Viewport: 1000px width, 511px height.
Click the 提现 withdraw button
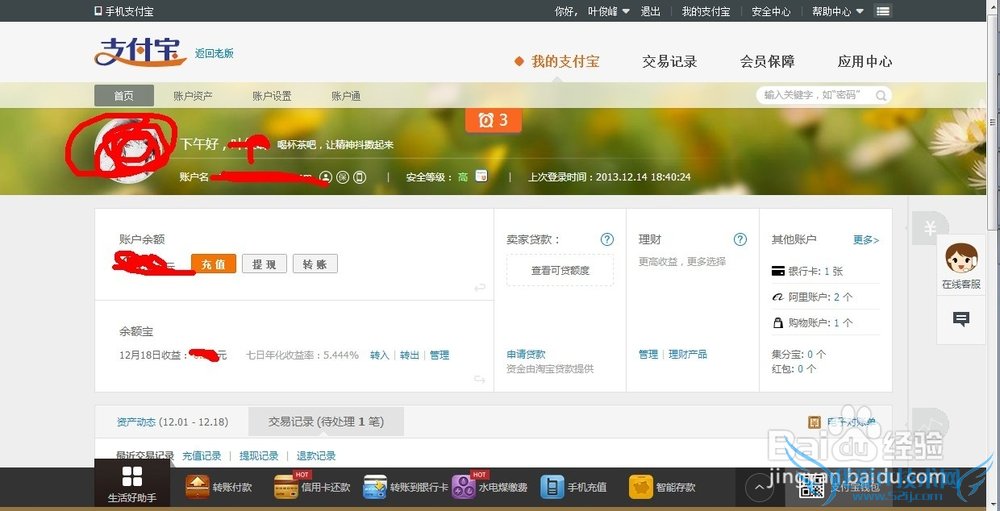point(264,264)
